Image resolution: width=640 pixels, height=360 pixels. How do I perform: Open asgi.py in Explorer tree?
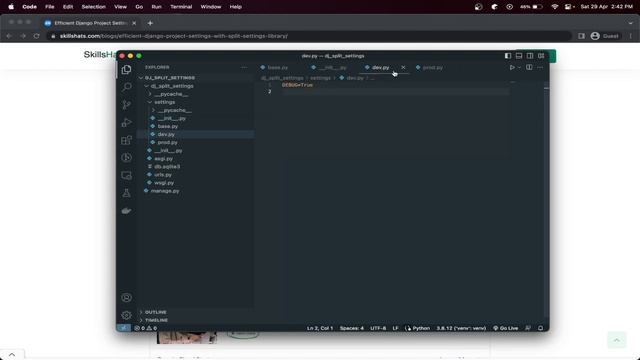click(x=163, y=159)
